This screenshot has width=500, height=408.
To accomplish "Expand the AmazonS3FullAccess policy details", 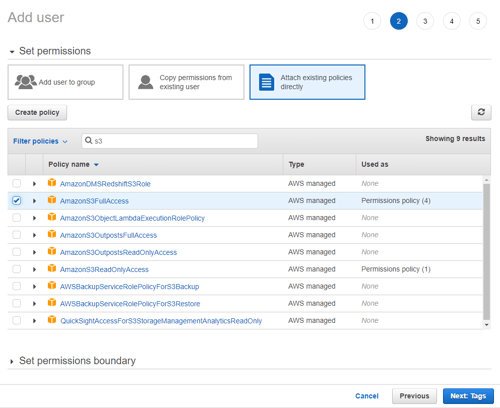I will [x=34, y=201].
